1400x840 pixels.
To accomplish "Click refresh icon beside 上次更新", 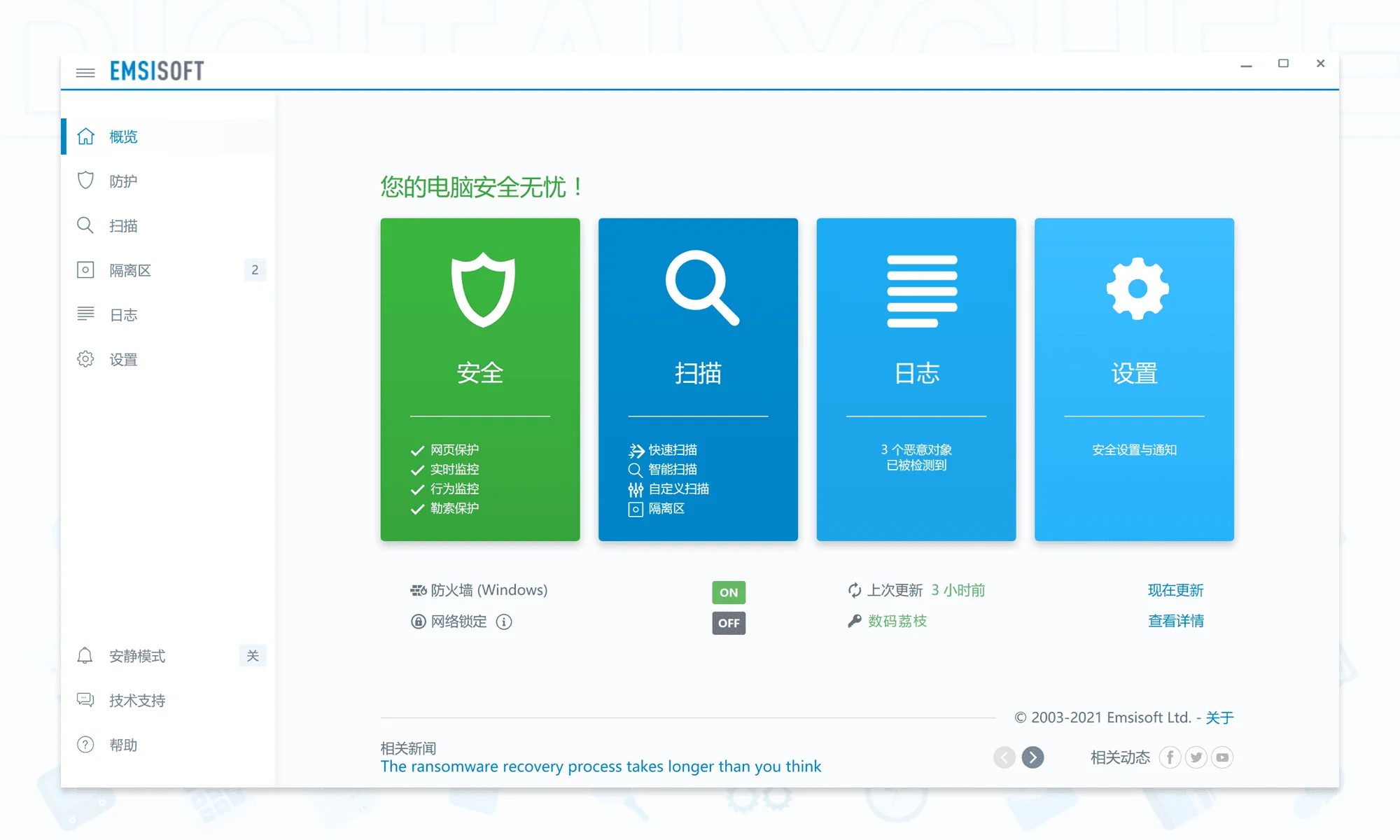I will click(855, 591).
